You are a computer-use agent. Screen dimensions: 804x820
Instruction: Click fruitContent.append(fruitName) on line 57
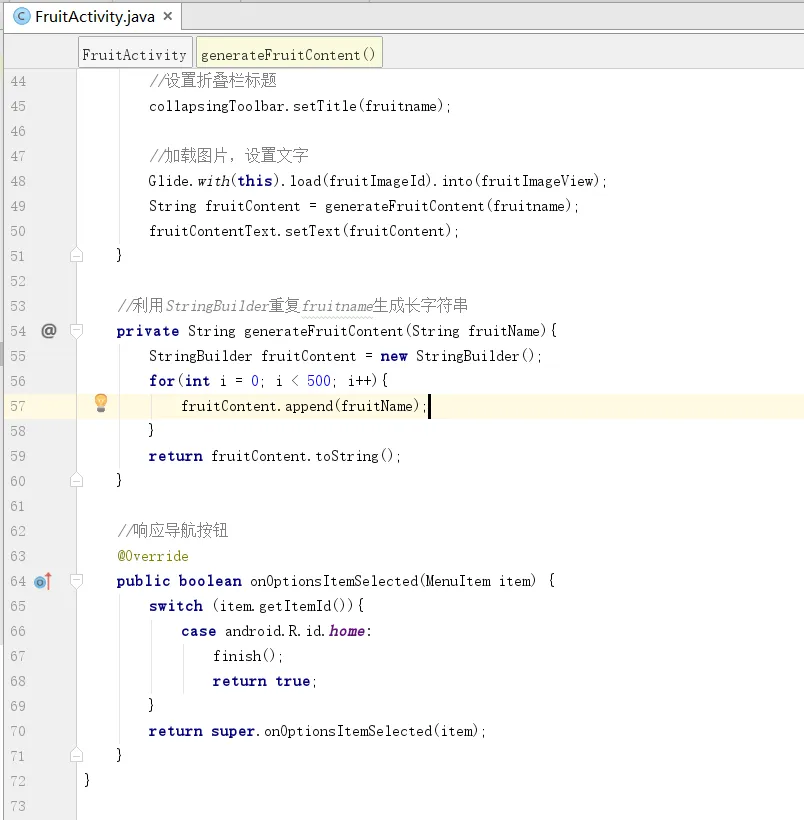tap(304, 406)
